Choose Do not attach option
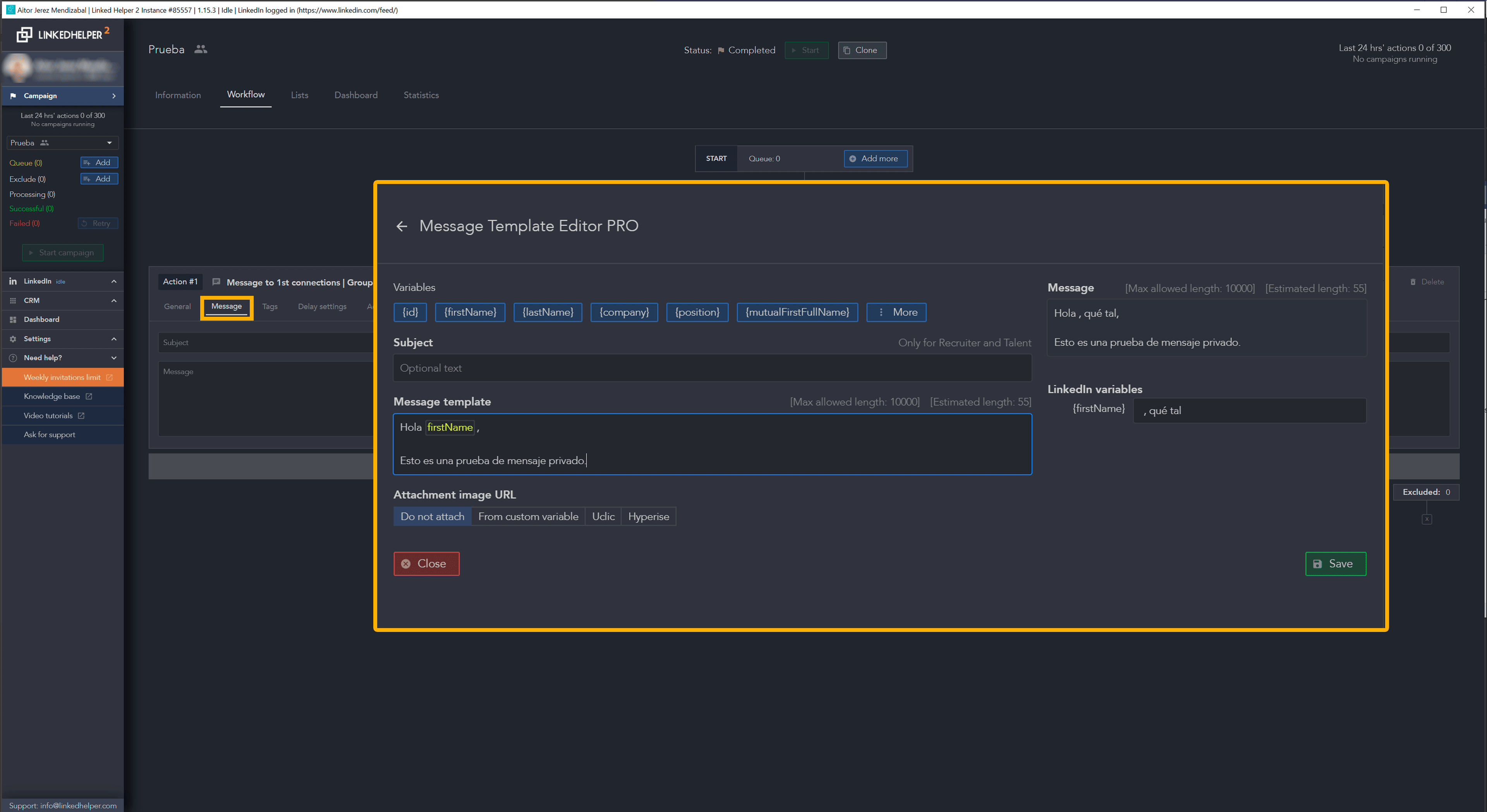1487x812 pixels. pos(433,517)
